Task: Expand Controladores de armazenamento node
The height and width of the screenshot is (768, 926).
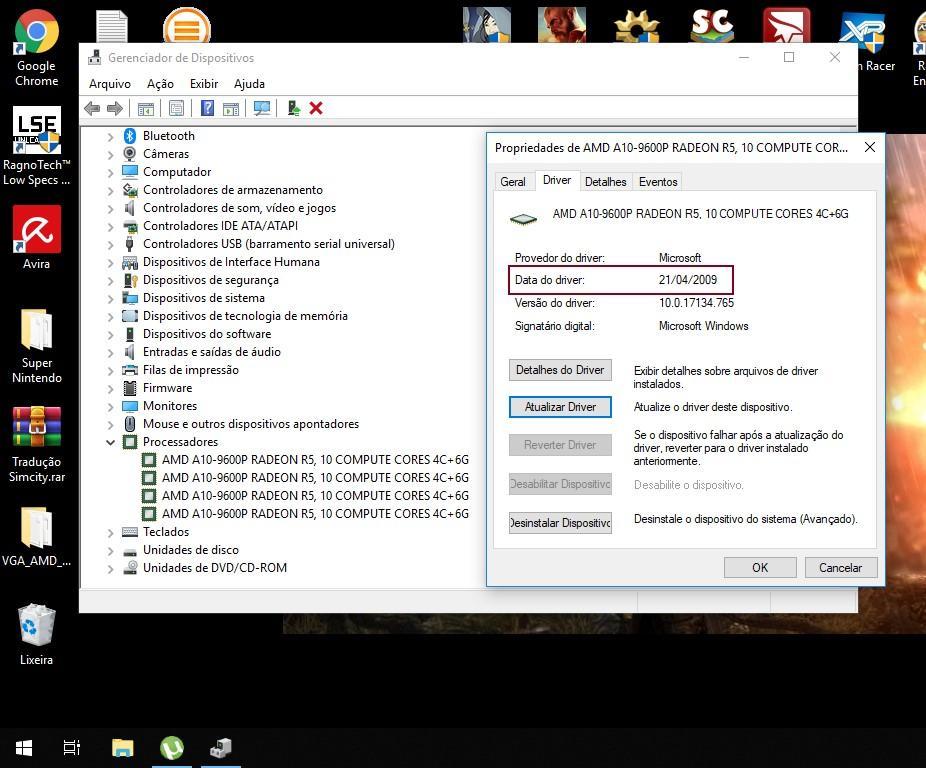Action: pos(110,191)
